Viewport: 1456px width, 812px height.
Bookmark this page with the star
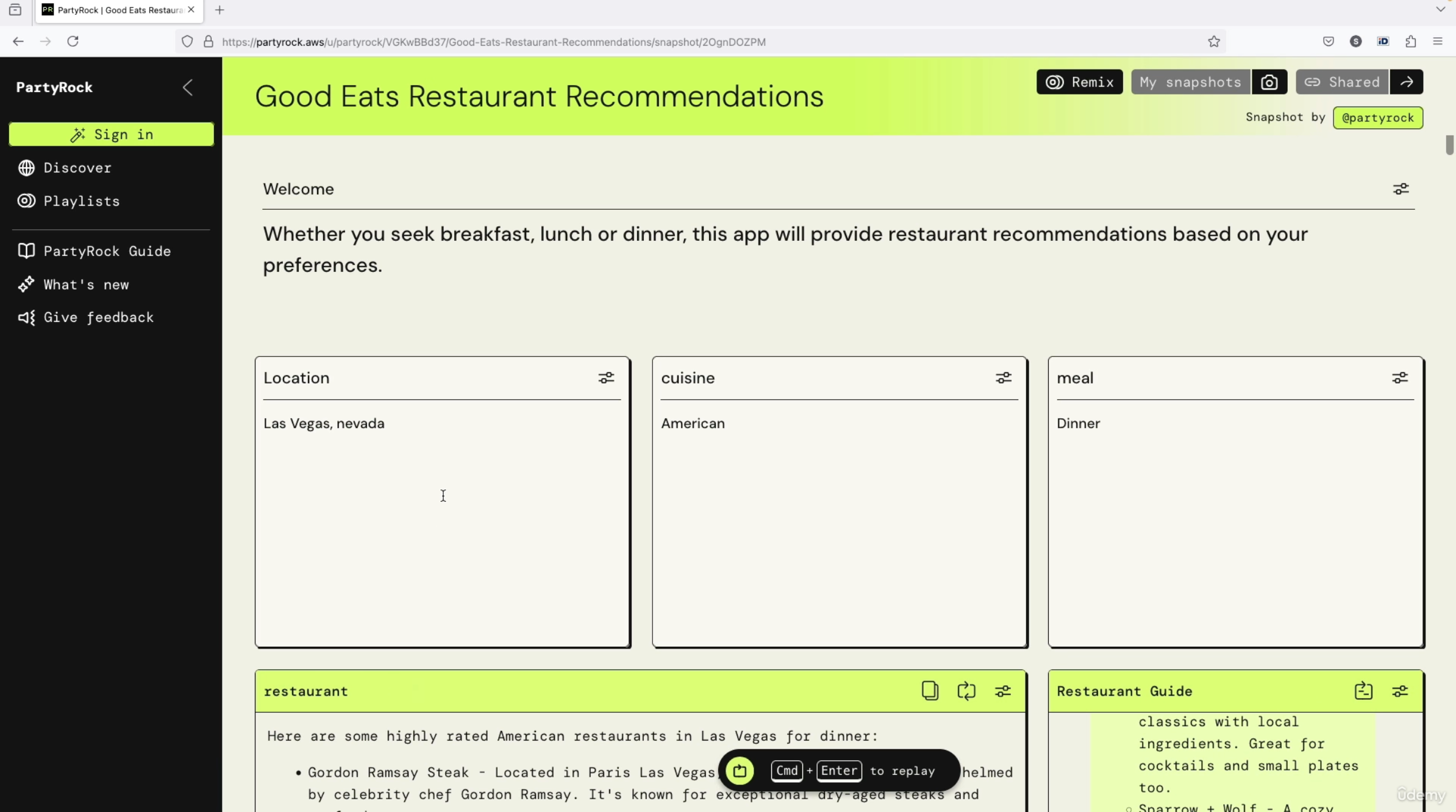(1214, 41)
